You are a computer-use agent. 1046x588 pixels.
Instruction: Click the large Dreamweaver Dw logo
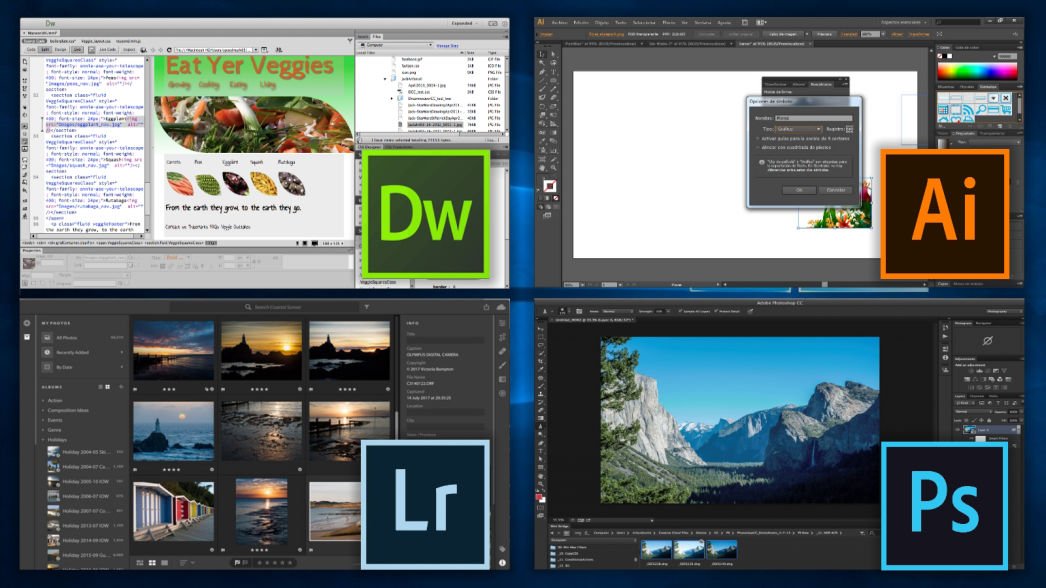pyautogui.click(x=427, y=213)
